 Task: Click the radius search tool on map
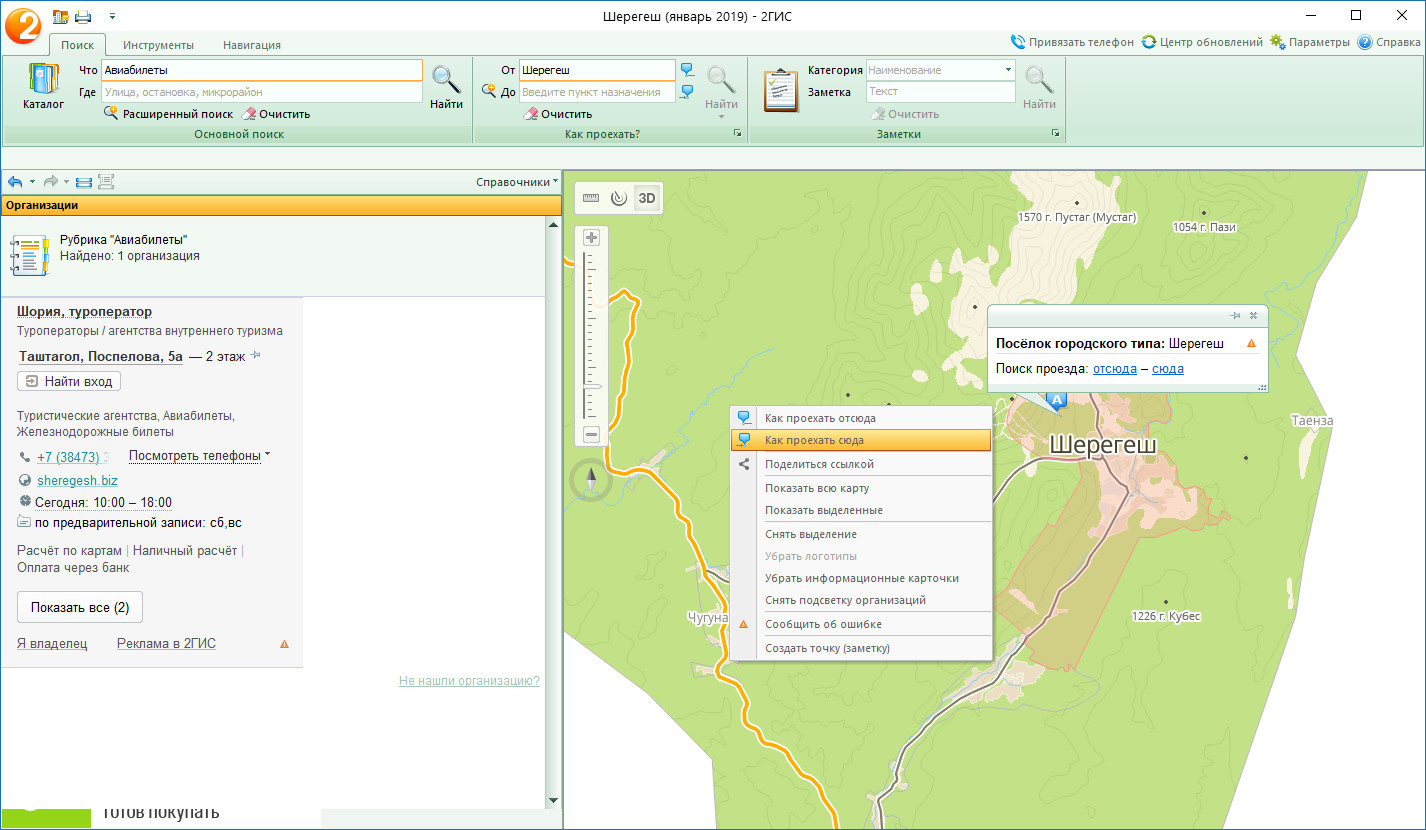click(x=618, y=198)
